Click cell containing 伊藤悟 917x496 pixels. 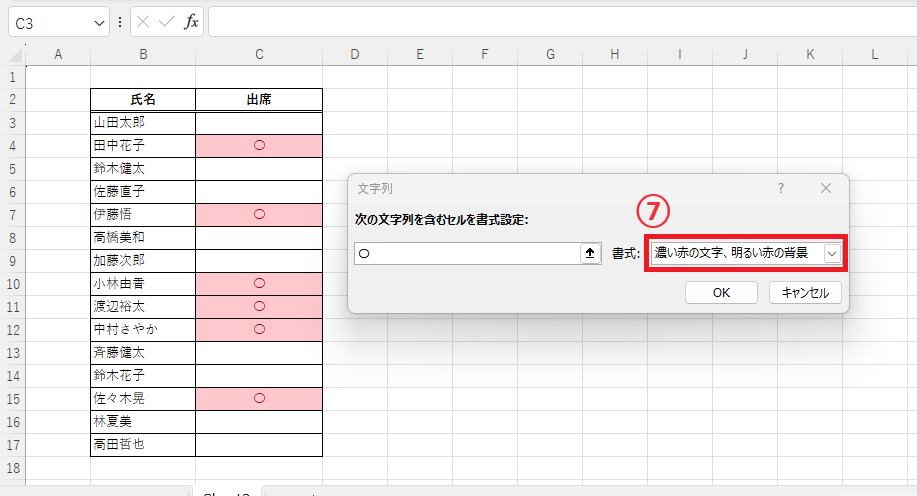point(143,215)
